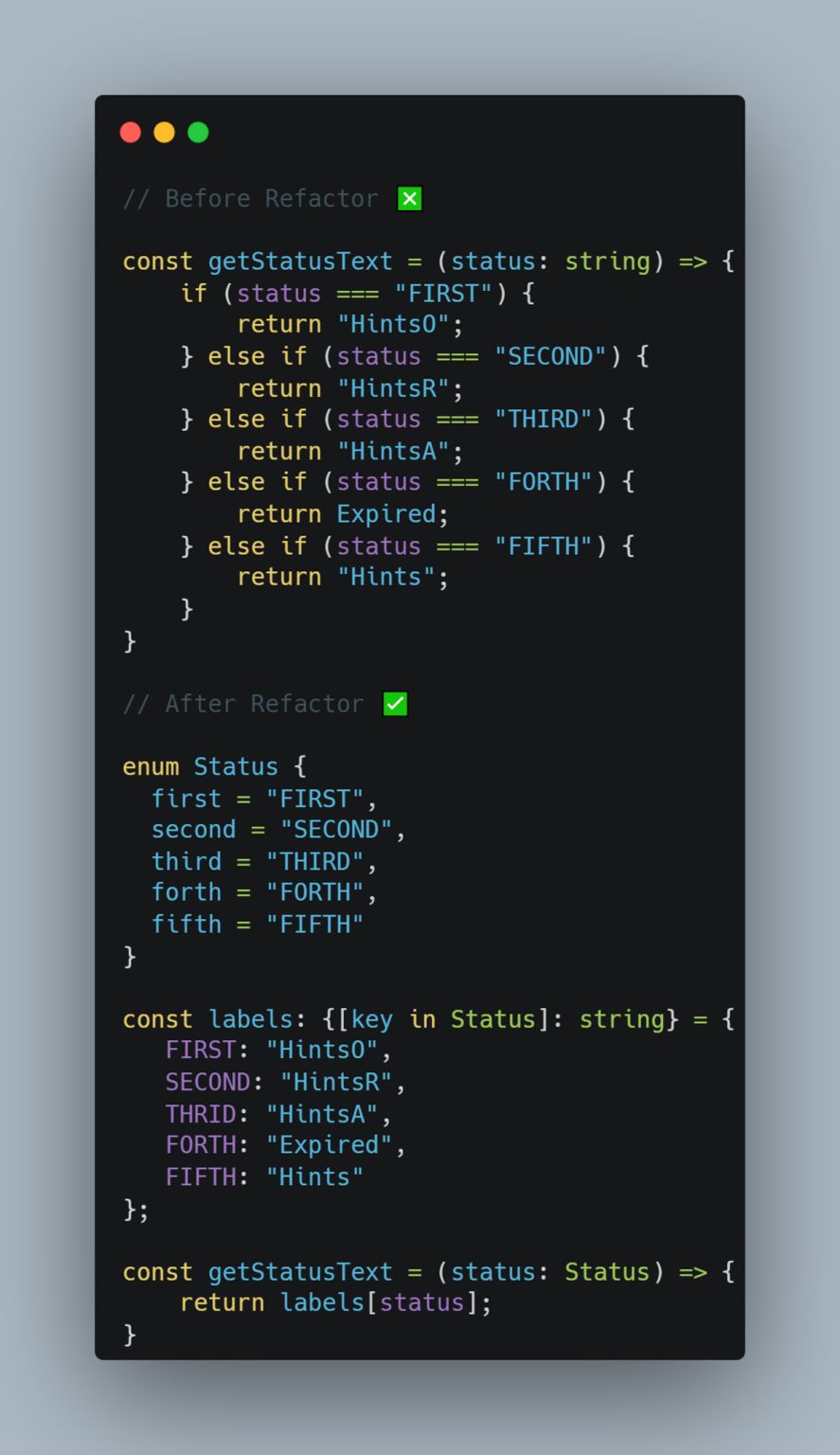The width and height of the screenshot is (840, 1455).
Task: Click the green maximize window dot
Action: pos(198,133)
